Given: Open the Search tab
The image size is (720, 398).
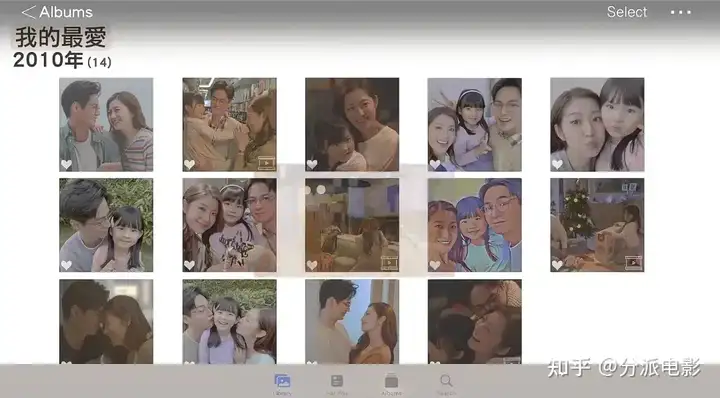Looking at the screenshot, I should (446, 384).
